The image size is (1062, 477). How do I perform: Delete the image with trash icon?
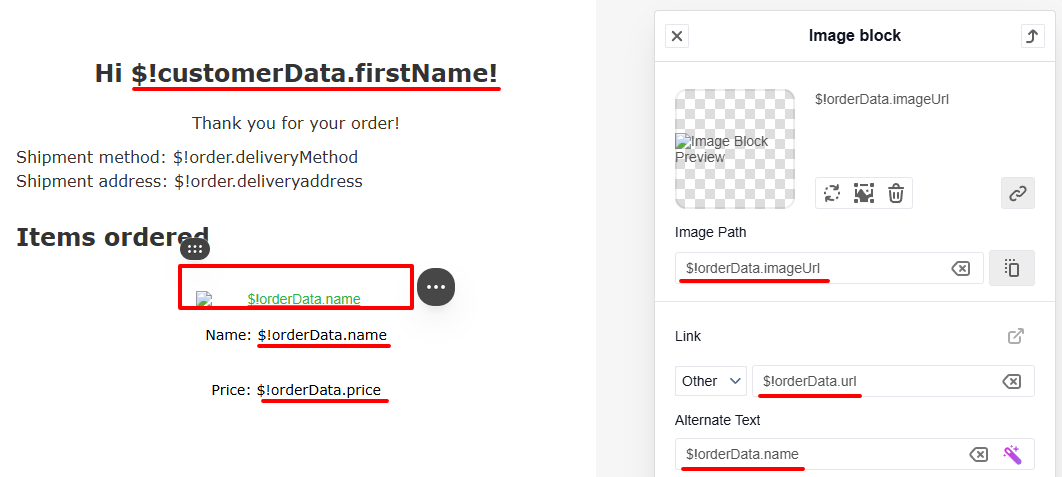(x=895, y=193)
